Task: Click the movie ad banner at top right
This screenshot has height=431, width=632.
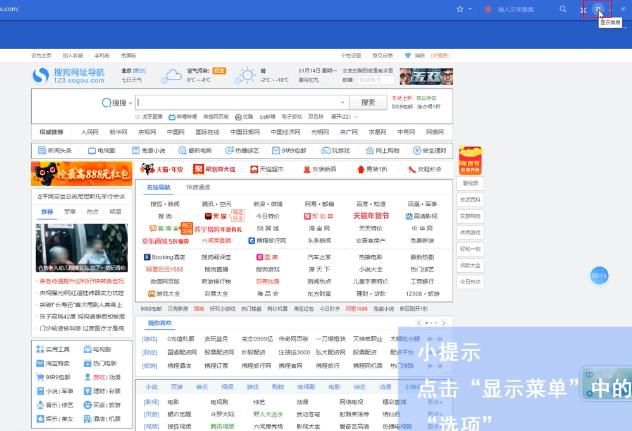Action: click(426, 76)
